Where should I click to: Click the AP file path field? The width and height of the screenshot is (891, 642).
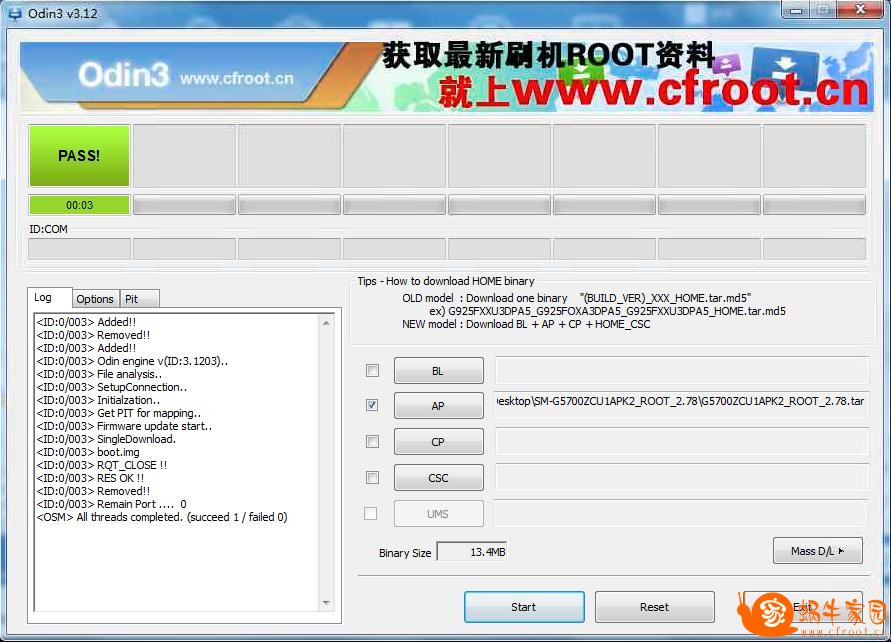682,405
